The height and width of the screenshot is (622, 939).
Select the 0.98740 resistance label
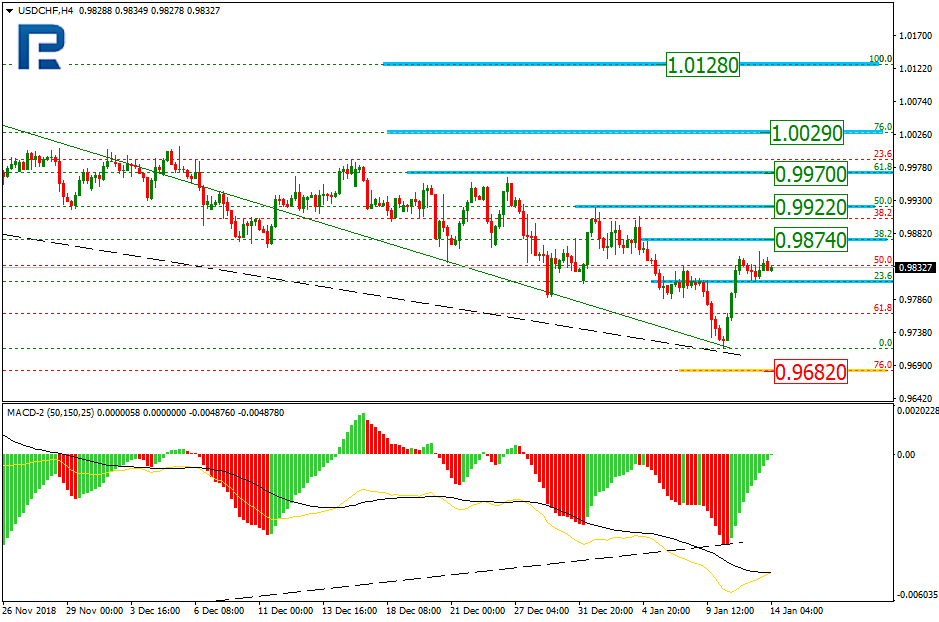point(811,240)
